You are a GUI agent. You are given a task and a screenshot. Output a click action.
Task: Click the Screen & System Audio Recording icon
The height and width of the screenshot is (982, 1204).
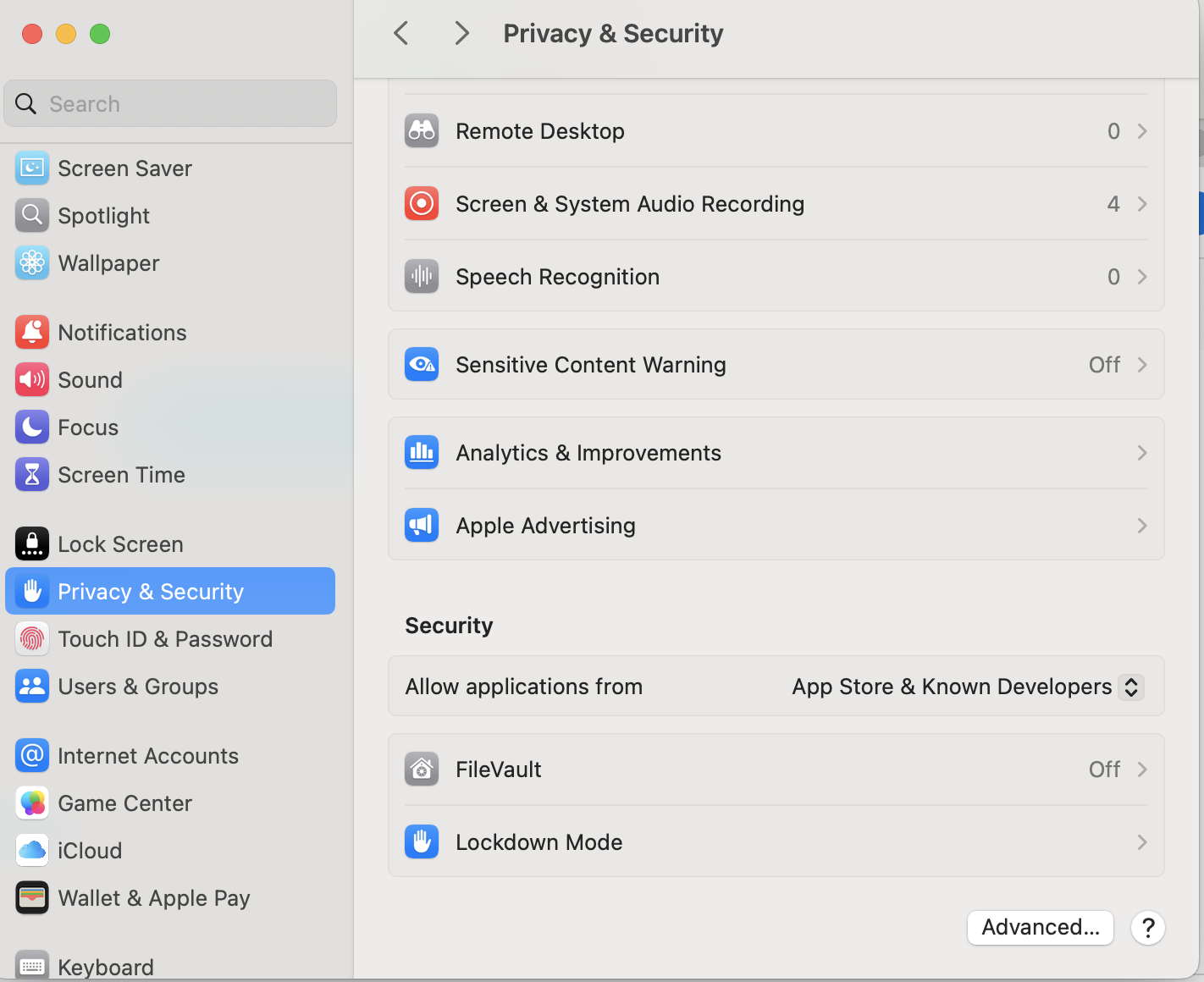pos(422,204)
